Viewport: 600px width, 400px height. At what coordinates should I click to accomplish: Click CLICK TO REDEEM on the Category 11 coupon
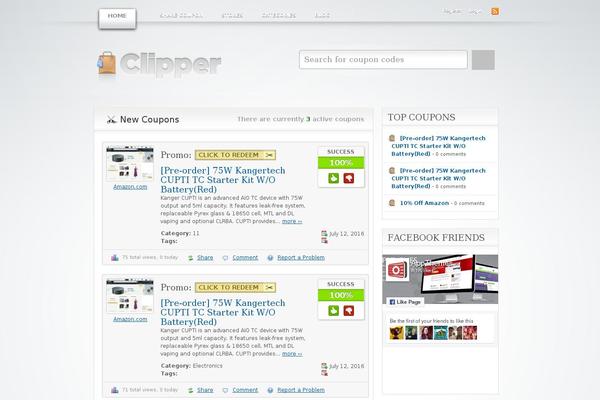(235, 155)
